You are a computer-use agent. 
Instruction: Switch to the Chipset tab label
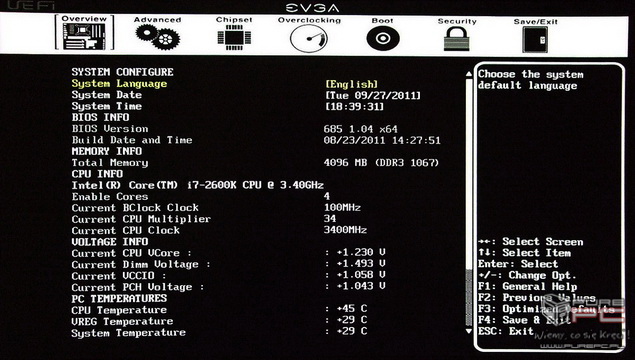(x=234, y=20)
